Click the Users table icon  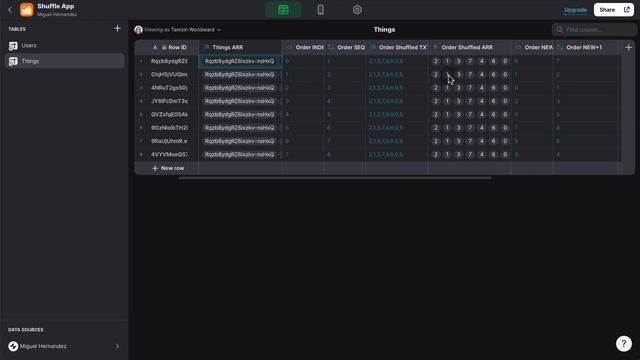[13, 46]
